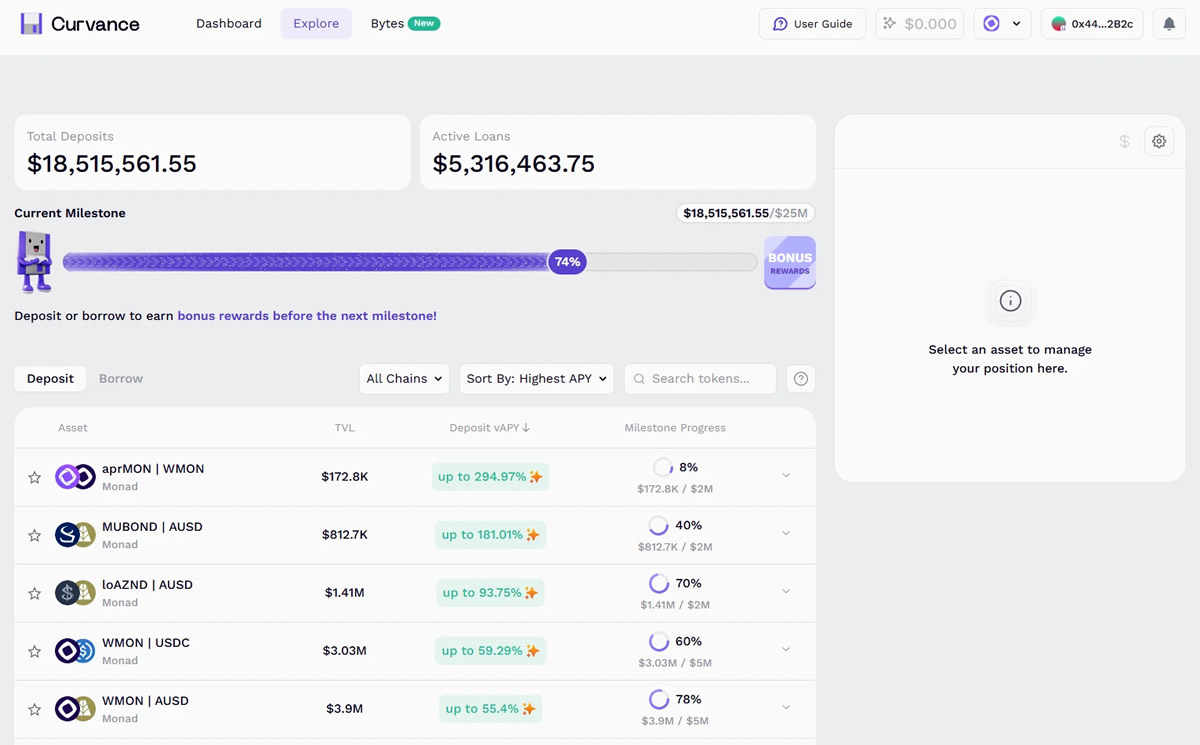Open the All Chains dropdown

(404, 379)
